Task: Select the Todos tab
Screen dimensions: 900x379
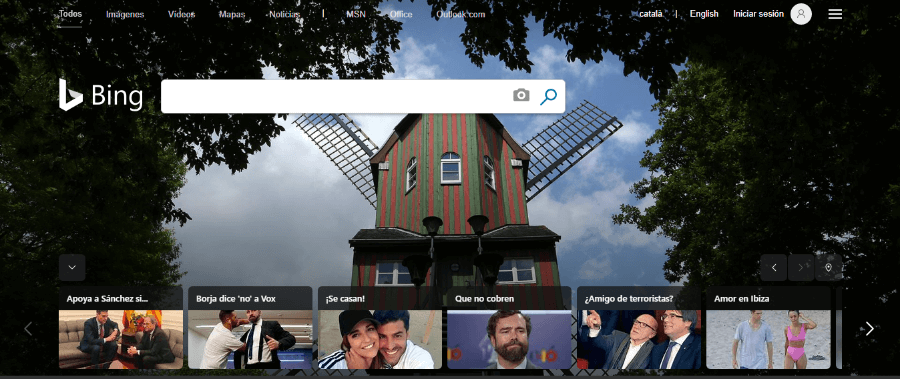Action: pyautogui.click(x=70, y=14)
